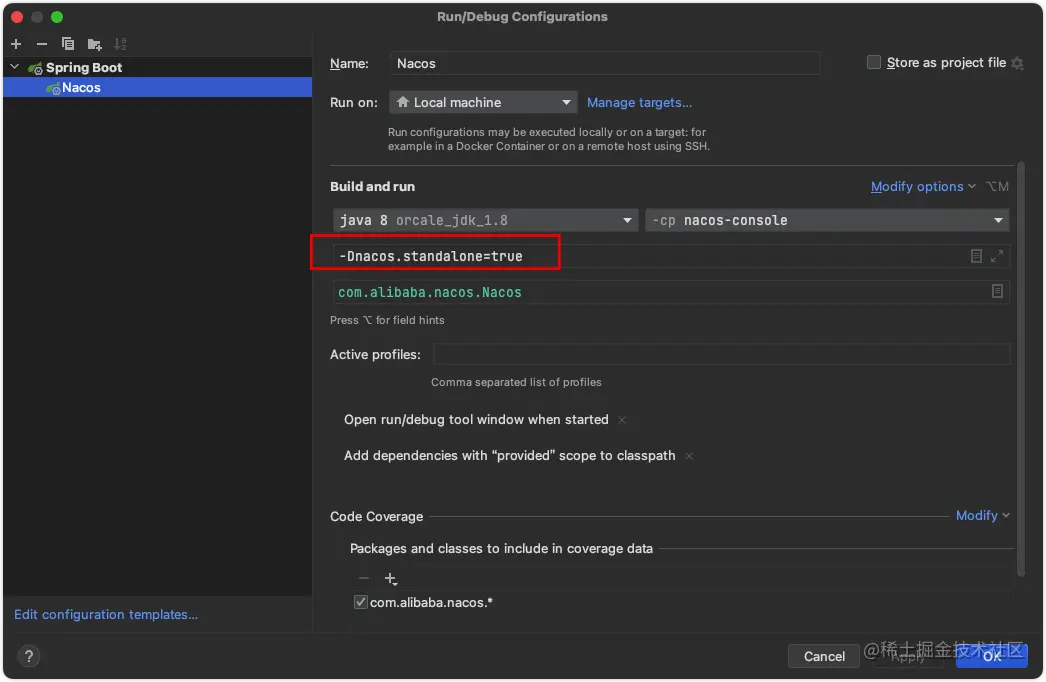Collapse the Spring Boot tree node
Image resolution: width=1046 pixels, height=682 pixels.
pyautogui.click(x=15, y=67)
